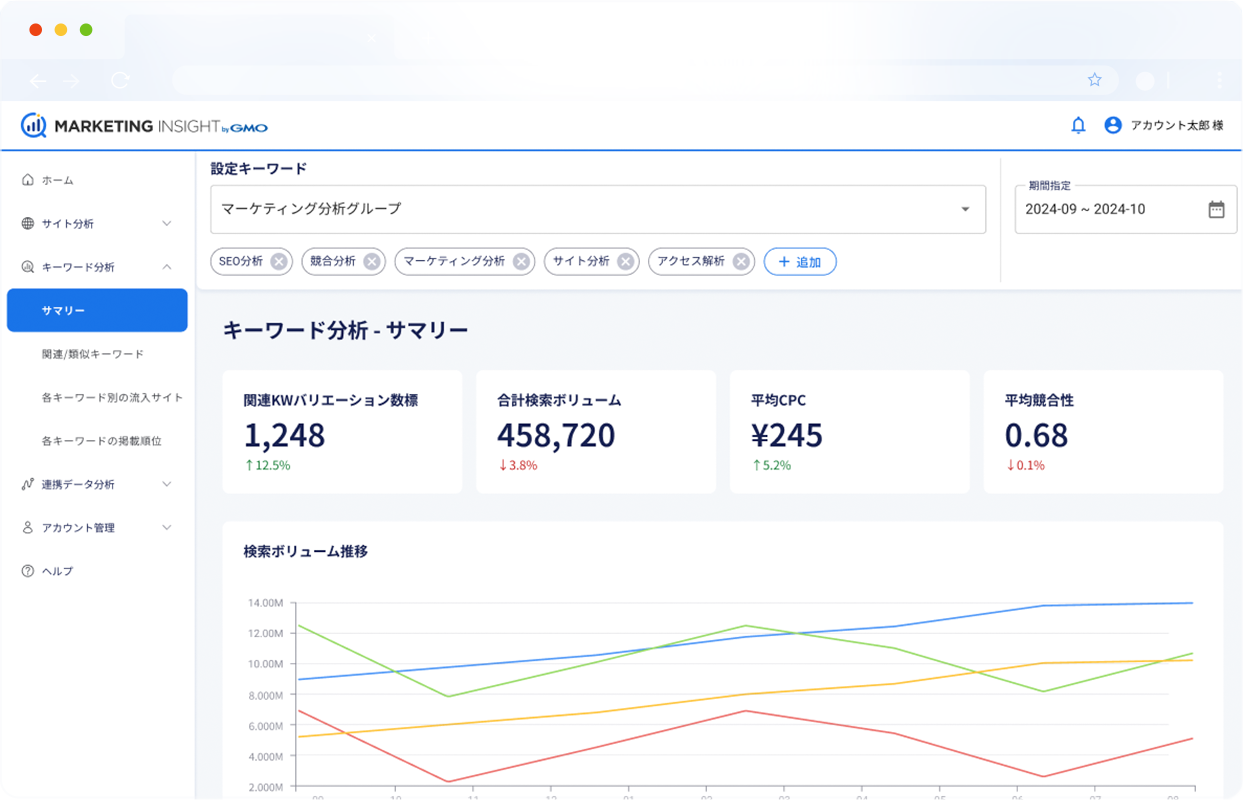This screenshot has height=800, width=1243.
Task: Remove the SEO分析 keyword chip
Action: click(279, 261)
